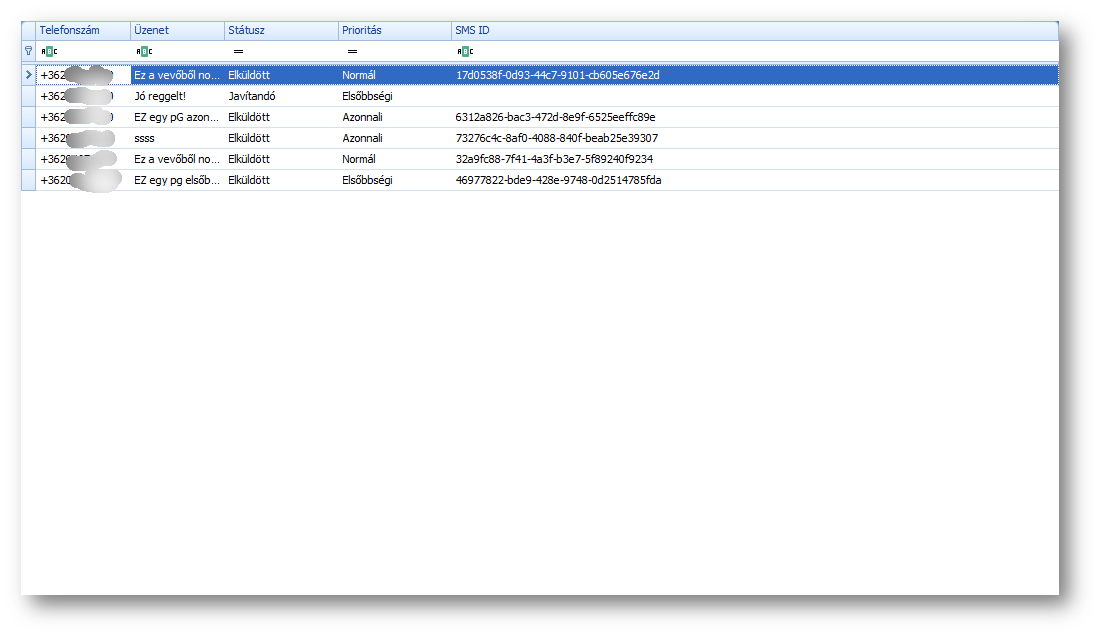
Task: Click the Státusz equals filter icon
Action: [x=238, y=51]
